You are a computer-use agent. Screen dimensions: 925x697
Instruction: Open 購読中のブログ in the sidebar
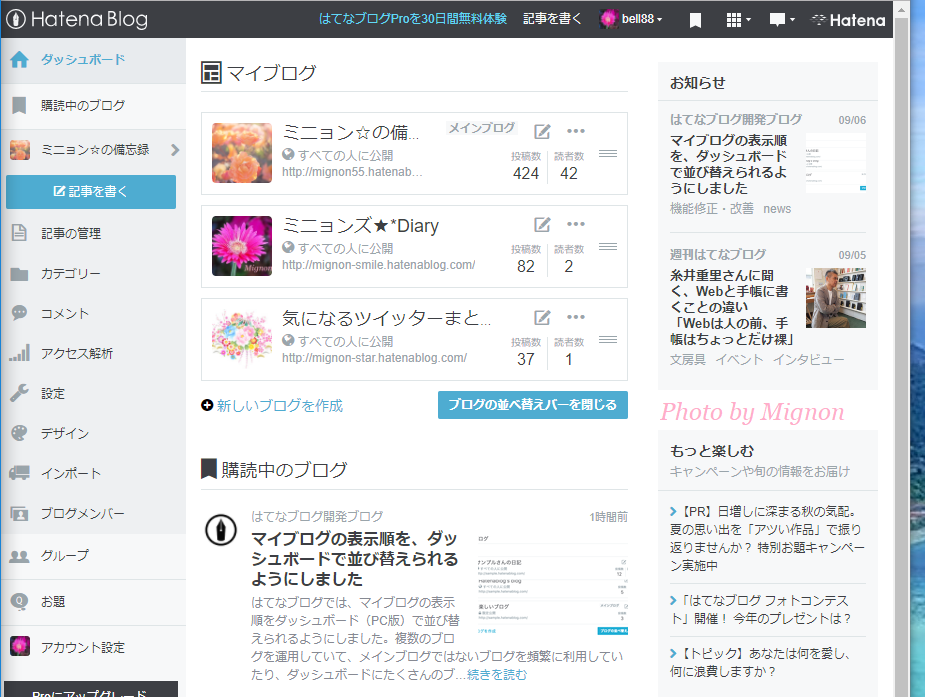(x=93, y=106)
